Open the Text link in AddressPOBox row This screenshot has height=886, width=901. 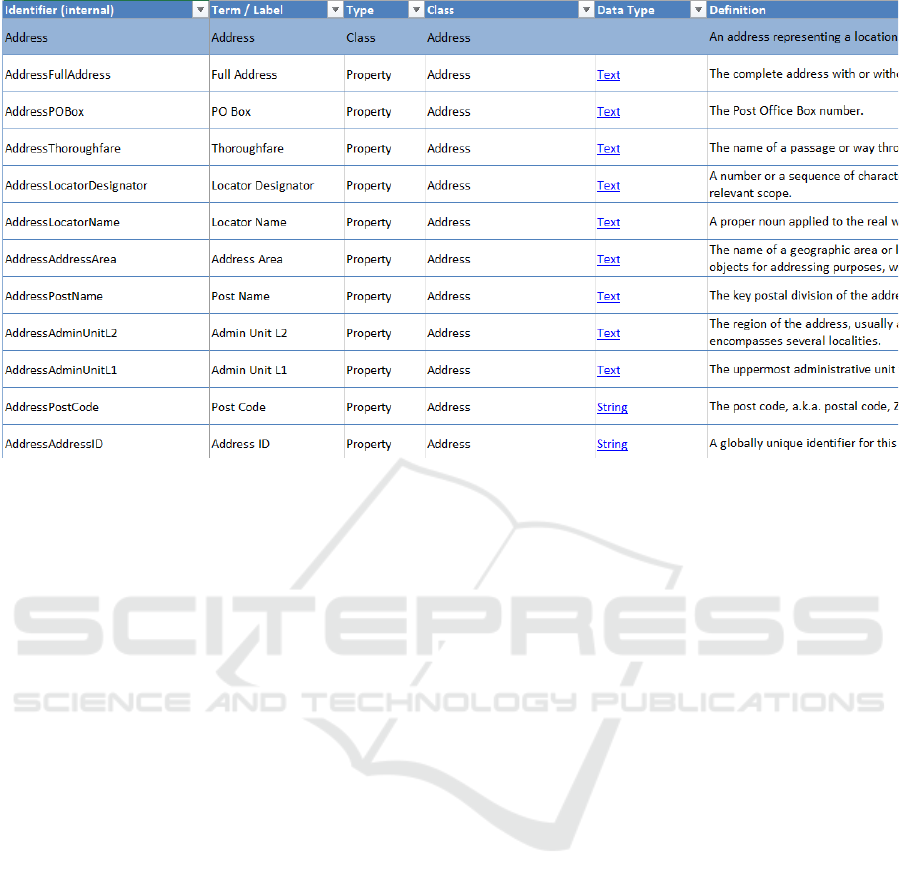(608, 112)
